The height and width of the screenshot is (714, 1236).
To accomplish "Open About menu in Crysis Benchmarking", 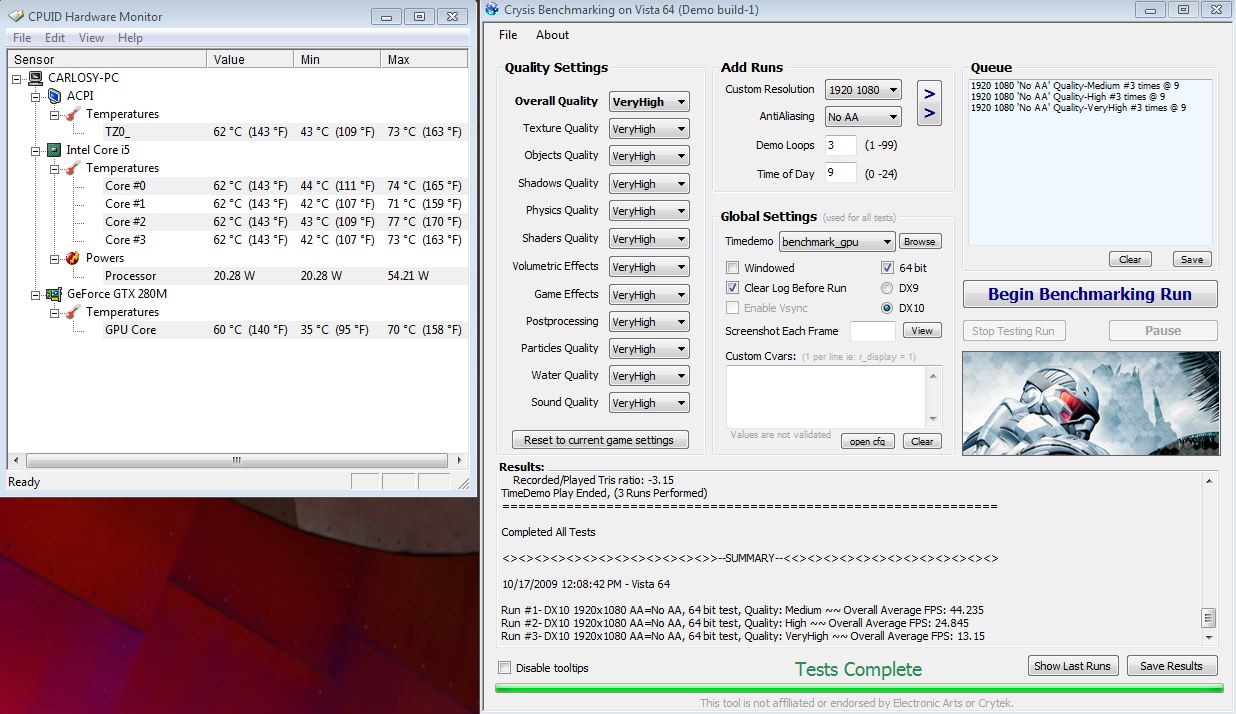I will click(x=552, y=35).
